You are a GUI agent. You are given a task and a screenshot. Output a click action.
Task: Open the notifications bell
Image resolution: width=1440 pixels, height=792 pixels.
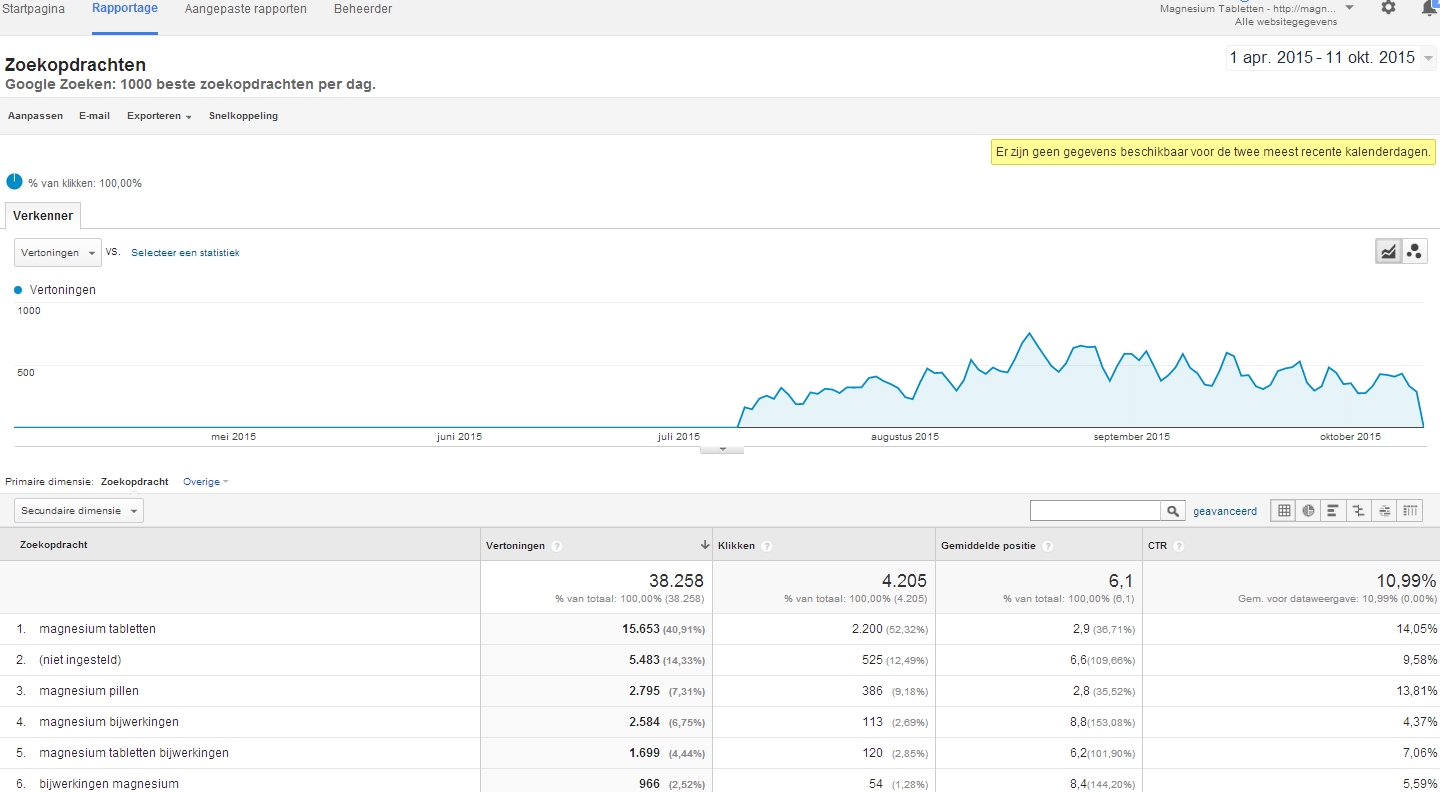tap(1430, 7)
